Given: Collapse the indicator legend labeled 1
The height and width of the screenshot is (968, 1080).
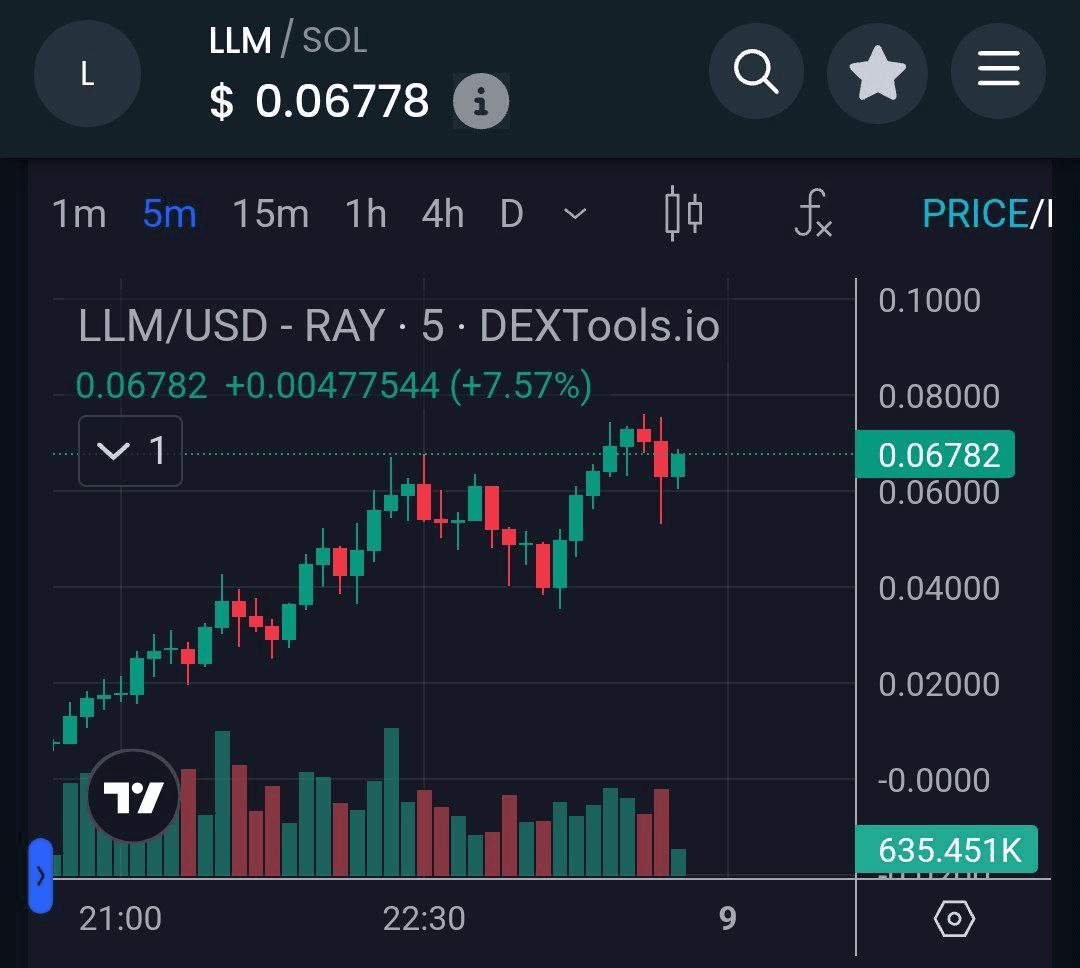Looking at the screenshot, I should click(x=130, y=451).
